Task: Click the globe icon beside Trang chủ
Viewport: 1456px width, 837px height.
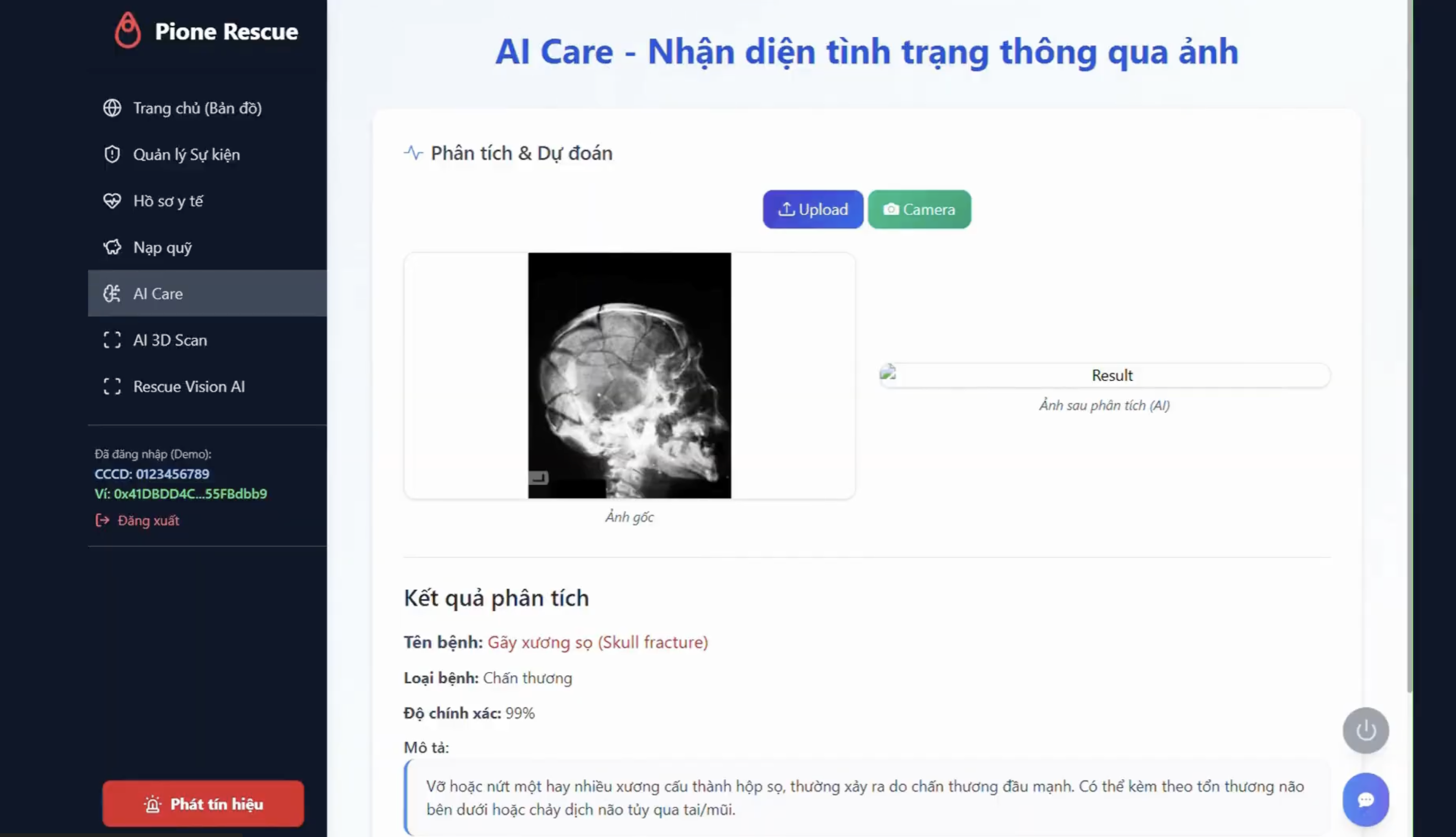Action: [x=112, y=108]
